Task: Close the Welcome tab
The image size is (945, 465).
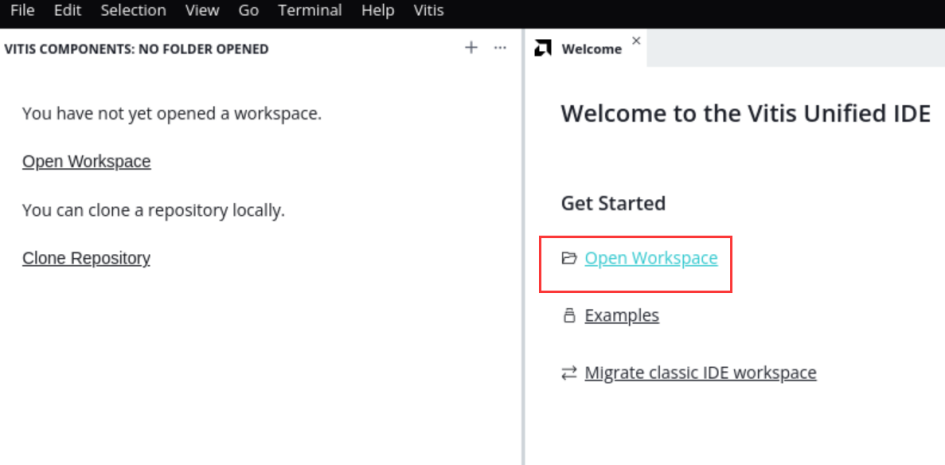Action: pyautogui.click(x=636, y=41)
